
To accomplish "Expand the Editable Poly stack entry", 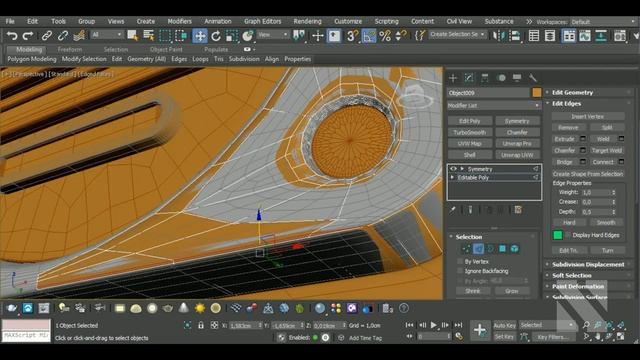I will click(452, 178).
